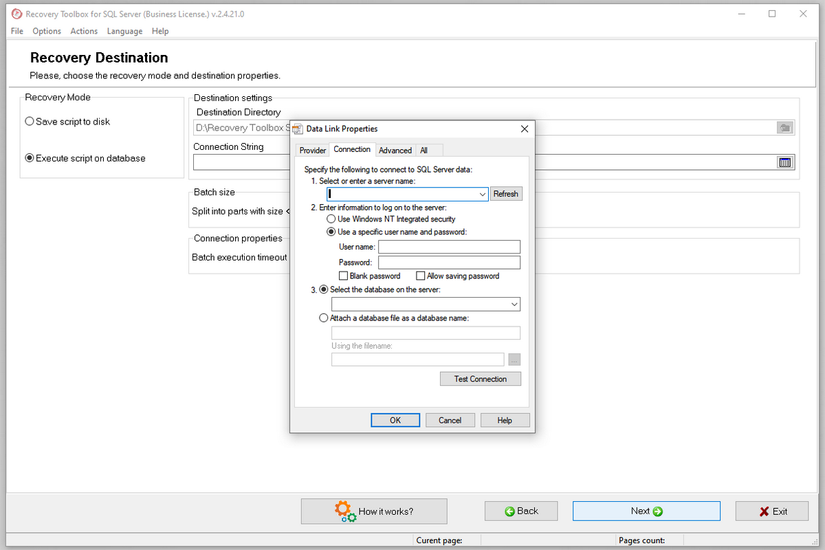
Task: Open the Actions menu
Action: [x=84, y=31]
